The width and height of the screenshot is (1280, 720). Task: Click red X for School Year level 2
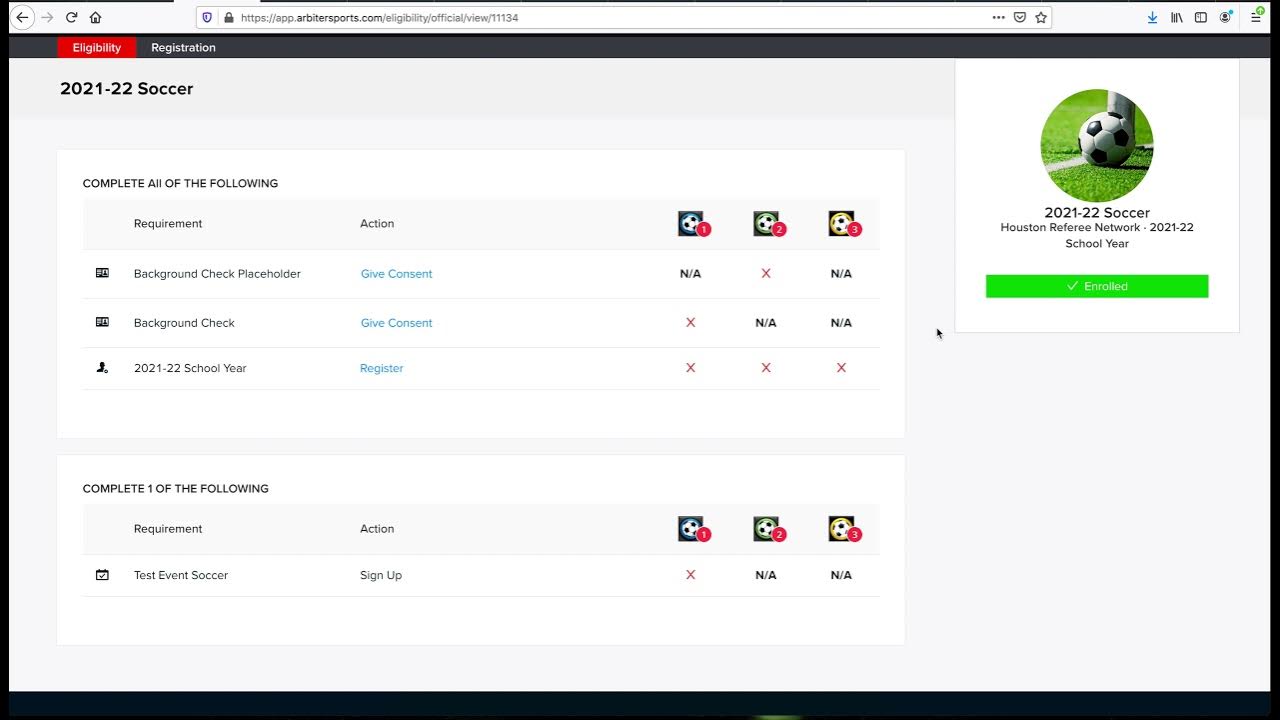point(766,368)
